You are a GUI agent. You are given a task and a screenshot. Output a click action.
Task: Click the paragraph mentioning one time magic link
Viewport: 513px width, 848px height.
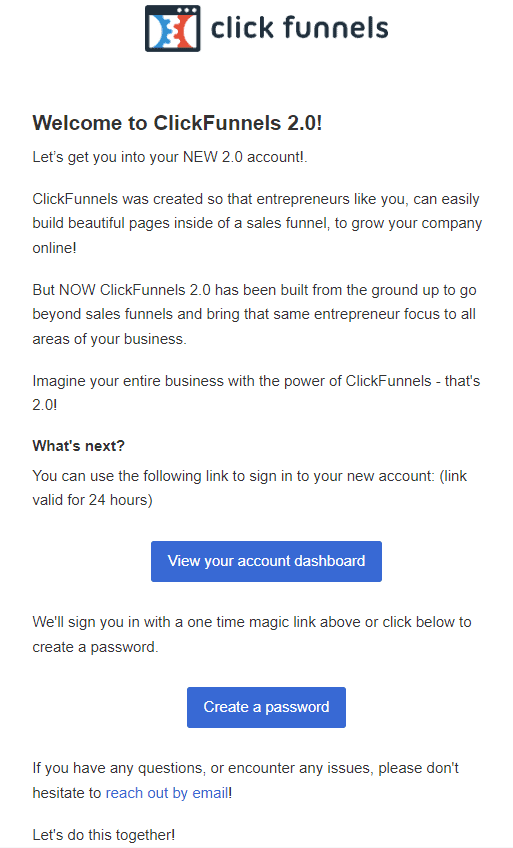pyautogui.click(x=252, y=634)
